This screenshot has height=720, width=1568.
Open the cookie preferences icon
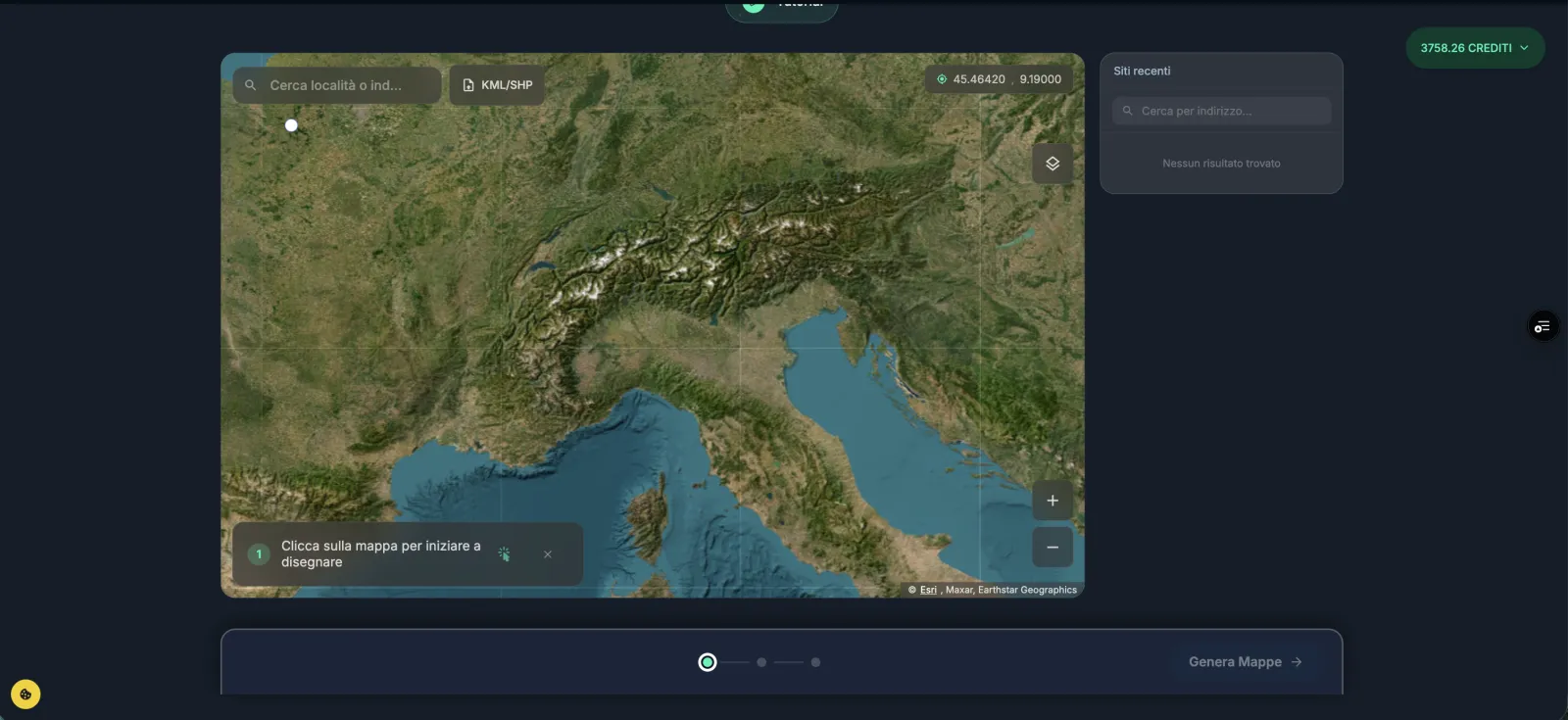click(x=25, y=695)
